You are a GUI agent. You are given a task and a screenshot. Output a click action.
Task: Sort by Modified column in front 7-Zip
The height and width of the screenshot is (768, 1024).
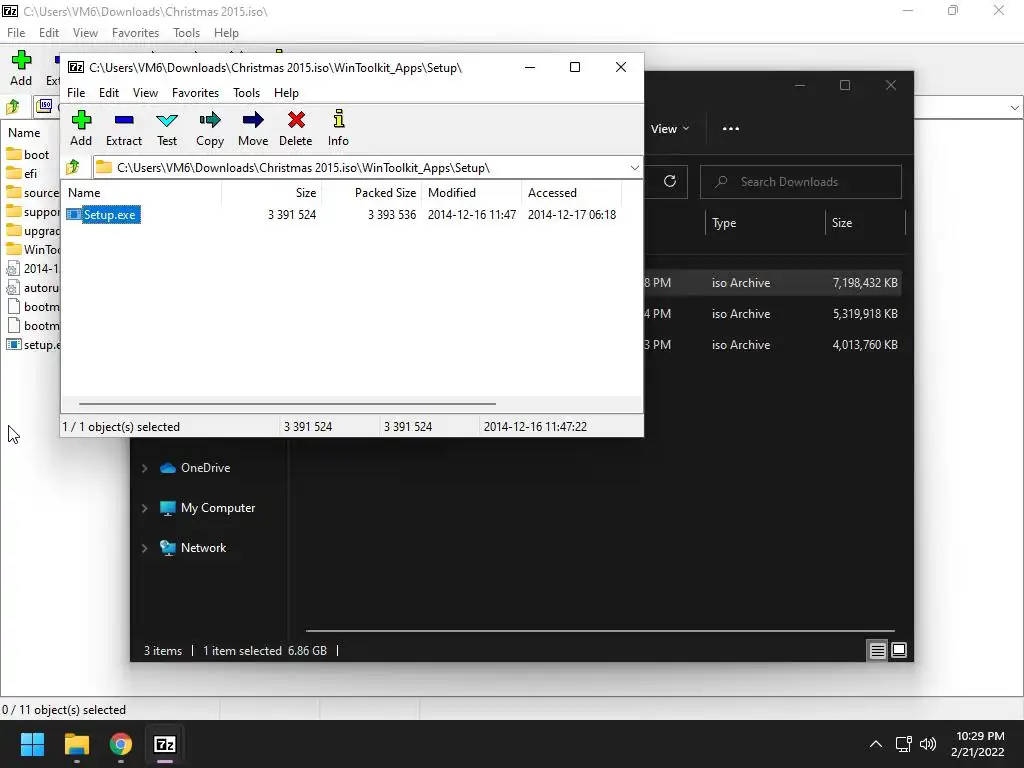pos(472,193)
